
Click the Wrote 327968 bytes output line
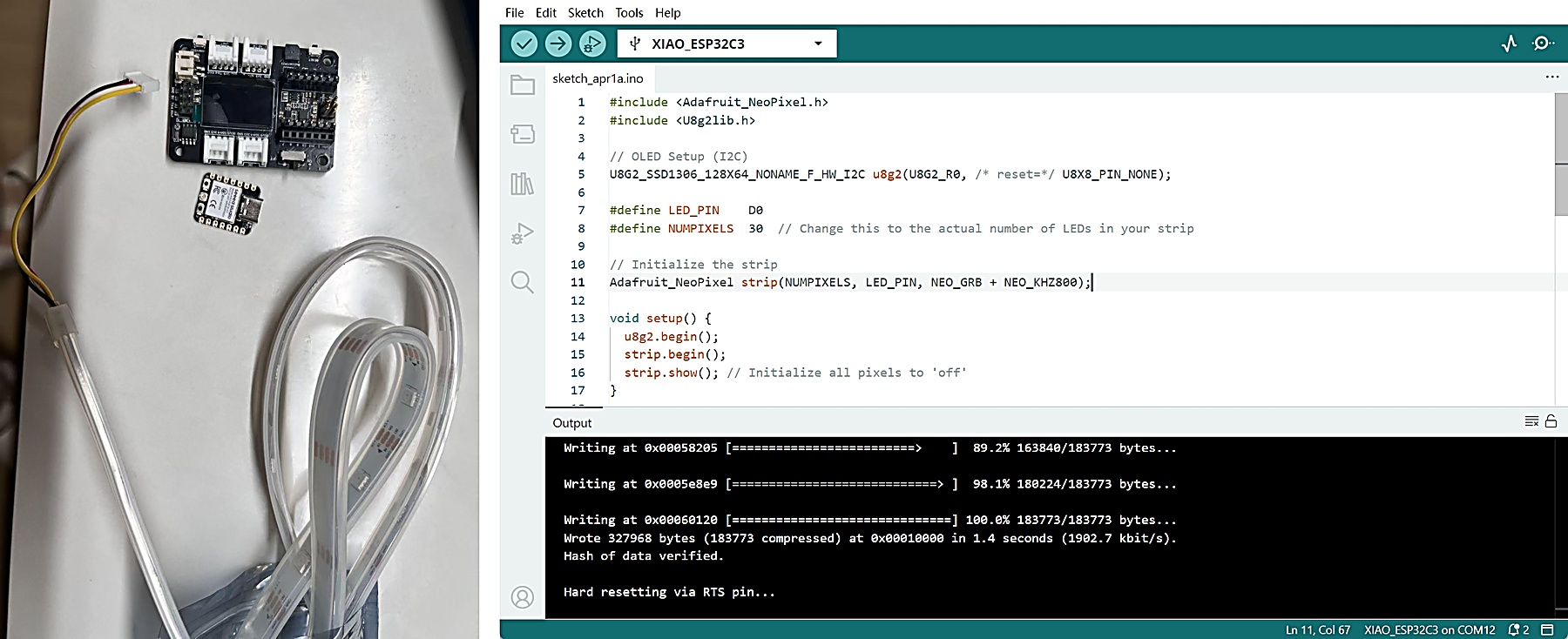[870, 538]
